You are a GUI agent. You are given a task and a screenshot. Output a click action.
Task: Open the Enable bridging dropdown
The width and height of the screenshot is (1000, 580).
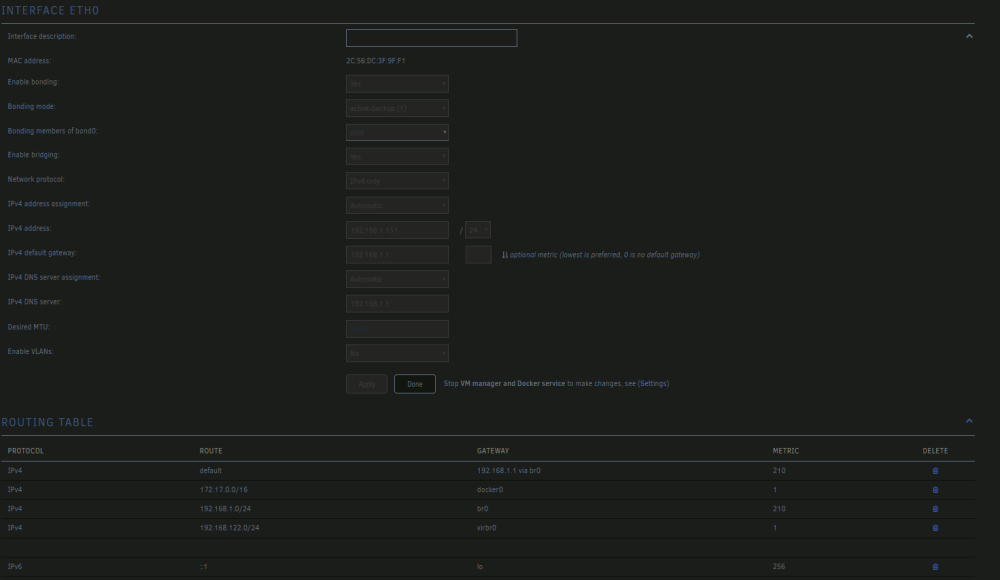click(397, 156)
